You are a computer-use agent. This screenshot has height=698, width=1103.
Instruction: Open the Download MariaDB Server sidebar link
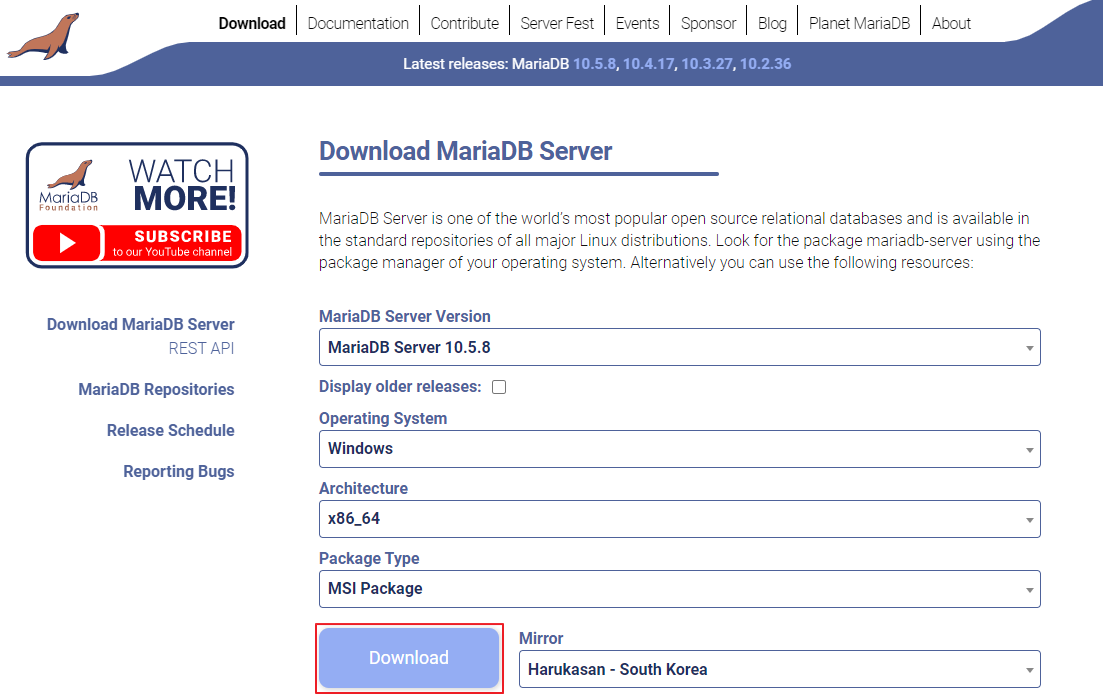pos(141,324)
